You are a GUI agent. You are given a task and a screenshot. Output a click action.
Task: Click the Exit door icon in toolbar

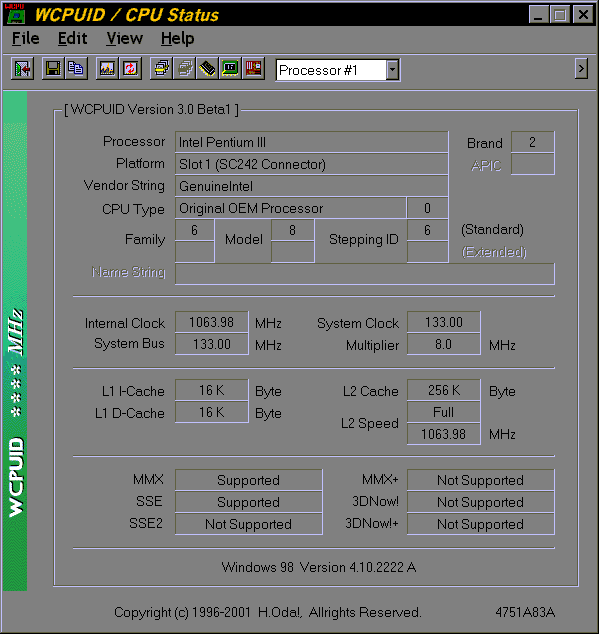click(22, 68)
